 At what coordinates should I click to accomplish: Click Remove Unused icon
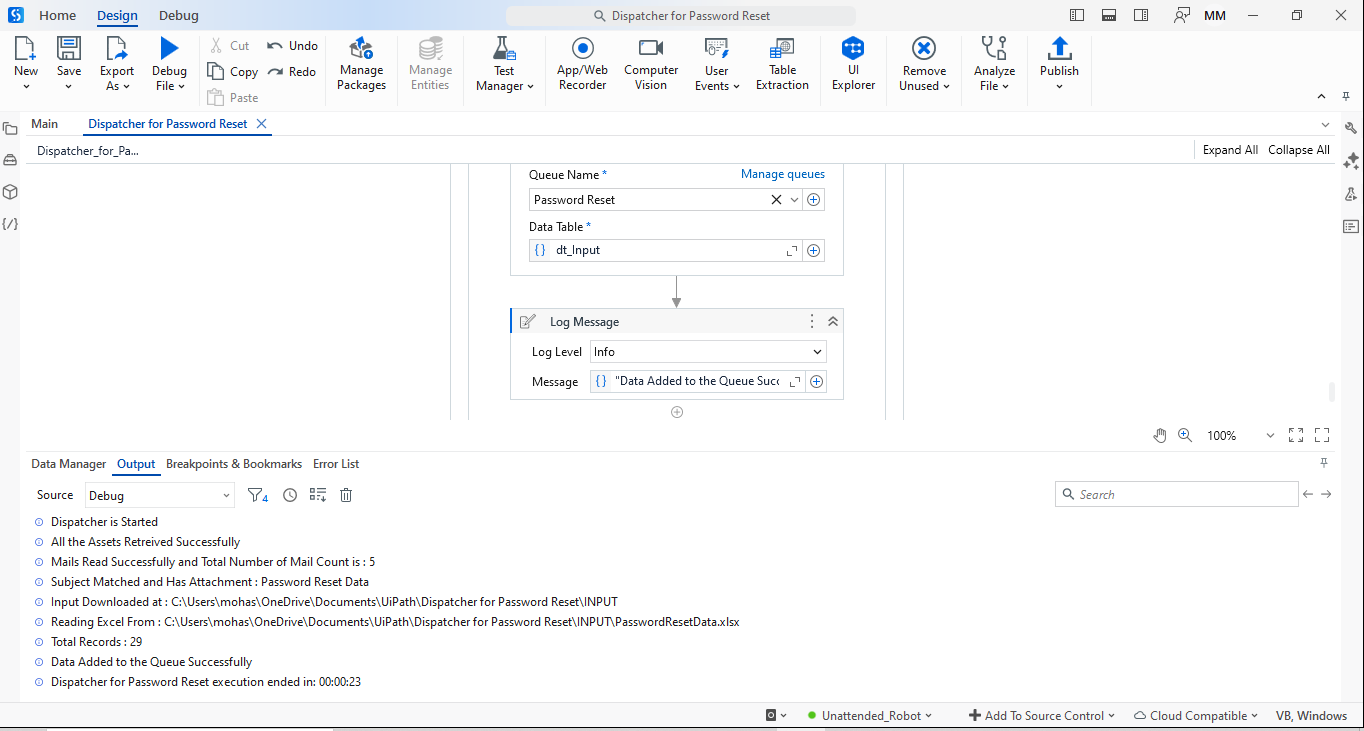click(x=924, y=48)
